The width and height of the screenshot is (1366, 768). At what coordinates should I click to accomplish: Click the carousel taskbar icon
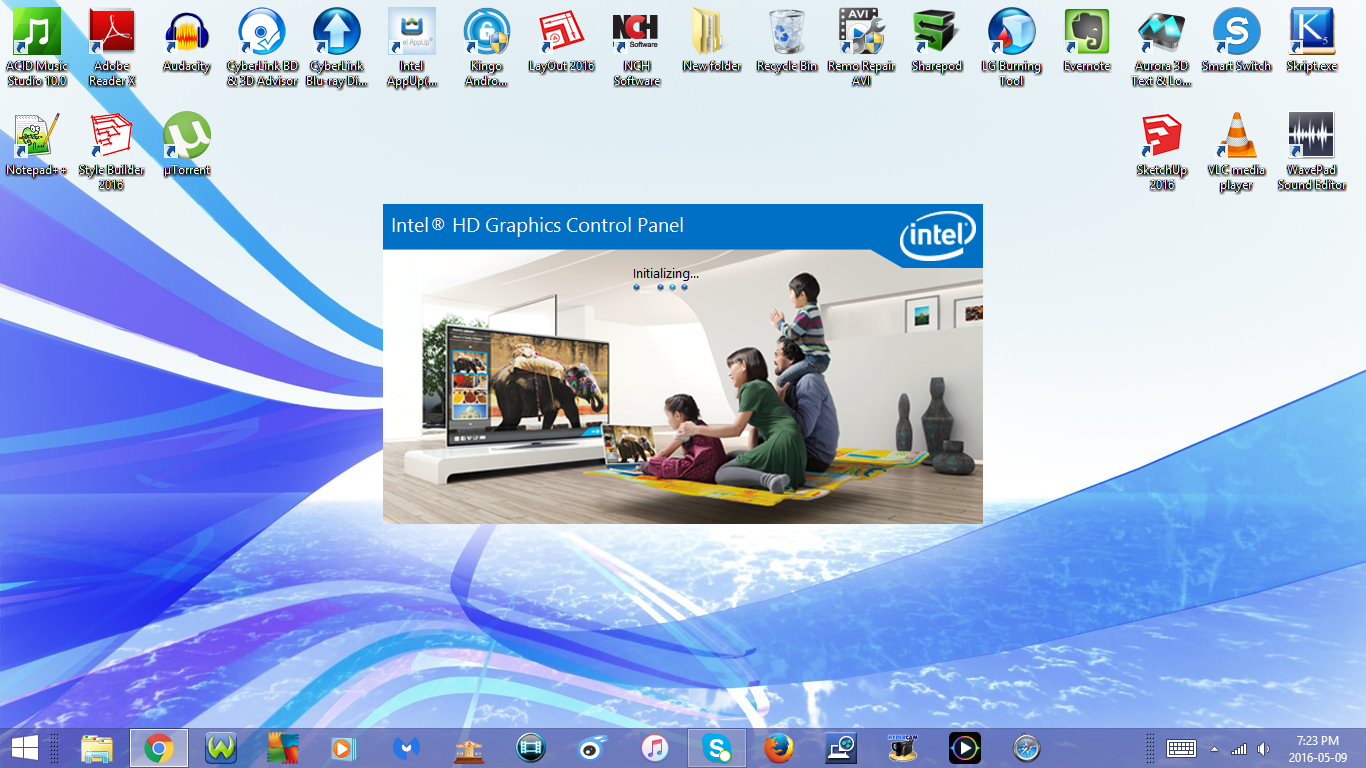(x=469, y=748)
